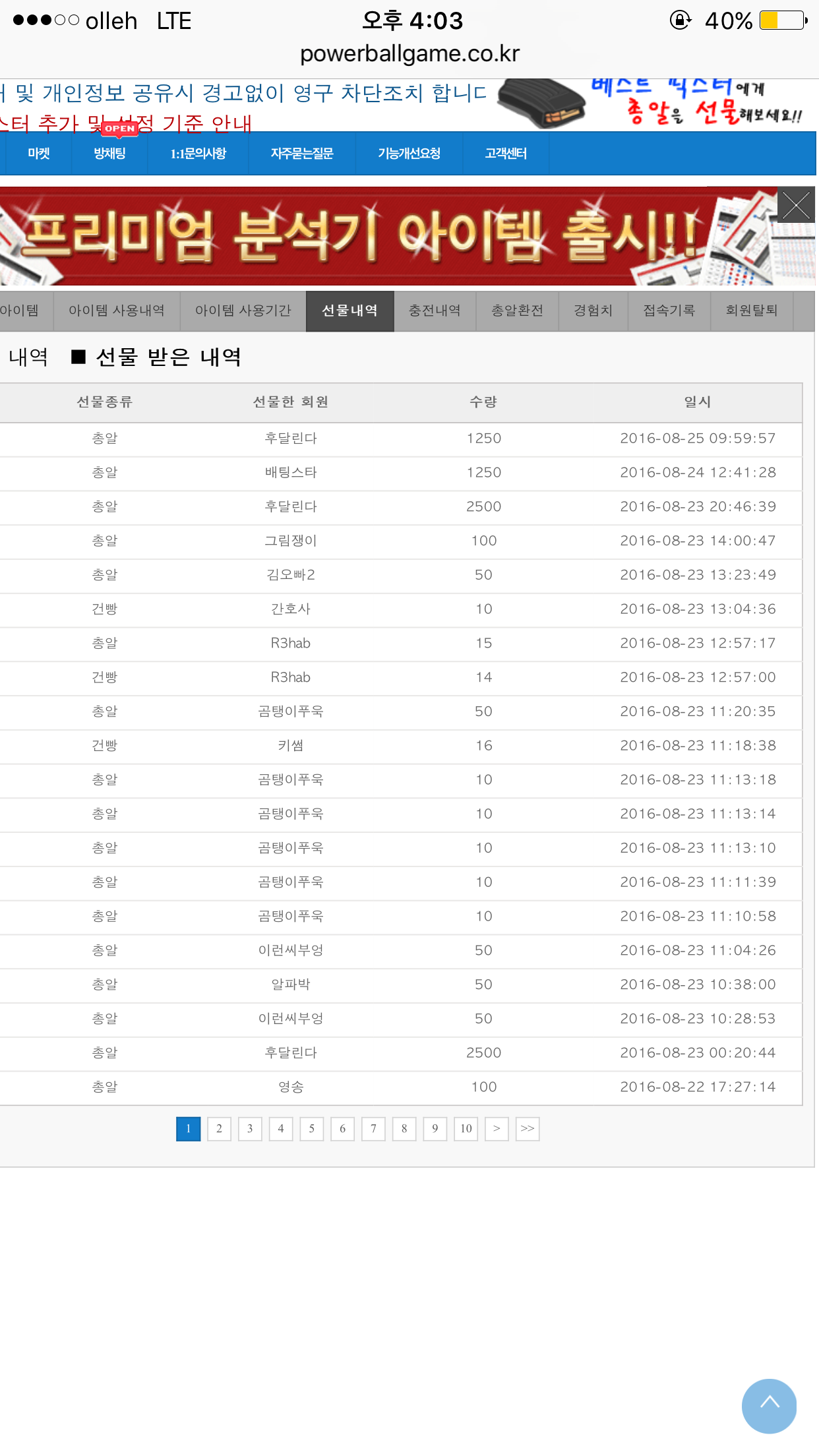Open the 1:1문의사항 menu
Image resolution: width=819 pixels, height=1456 pixels.
tap(198, 153)
